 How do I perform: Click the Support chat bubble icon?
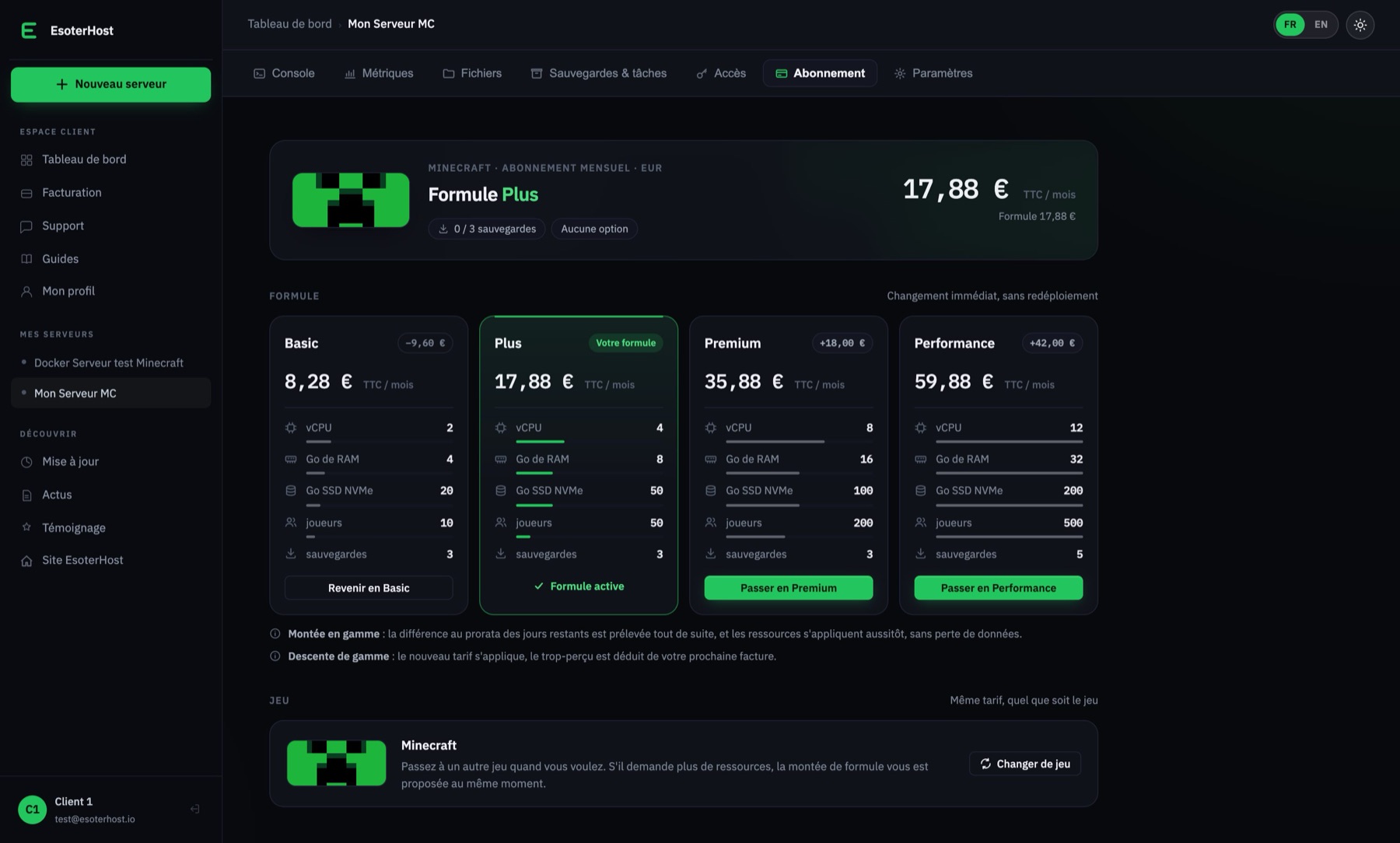pos(26,226)
